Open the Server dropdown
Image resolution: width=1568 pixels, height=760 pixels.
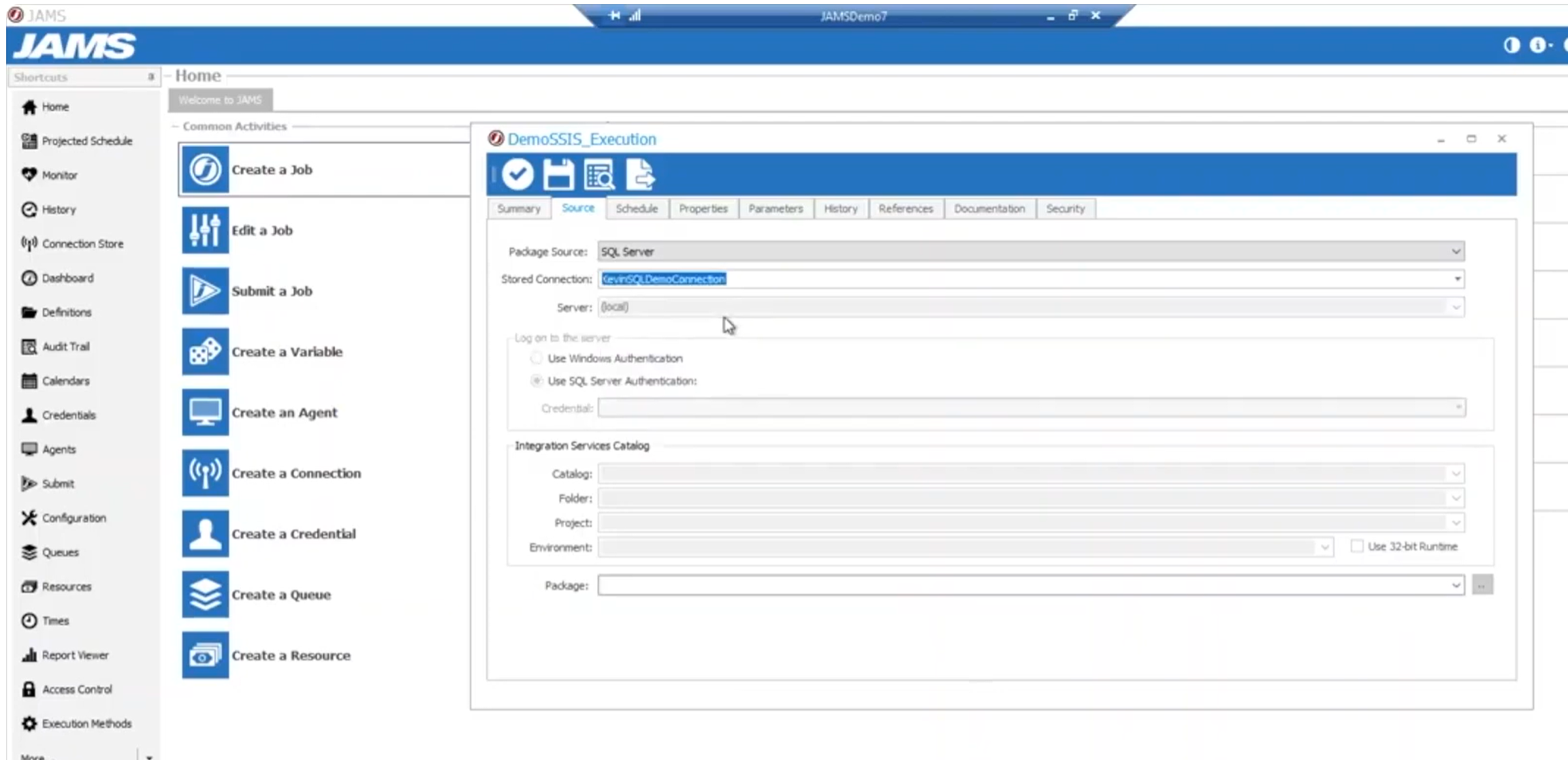1456,307
